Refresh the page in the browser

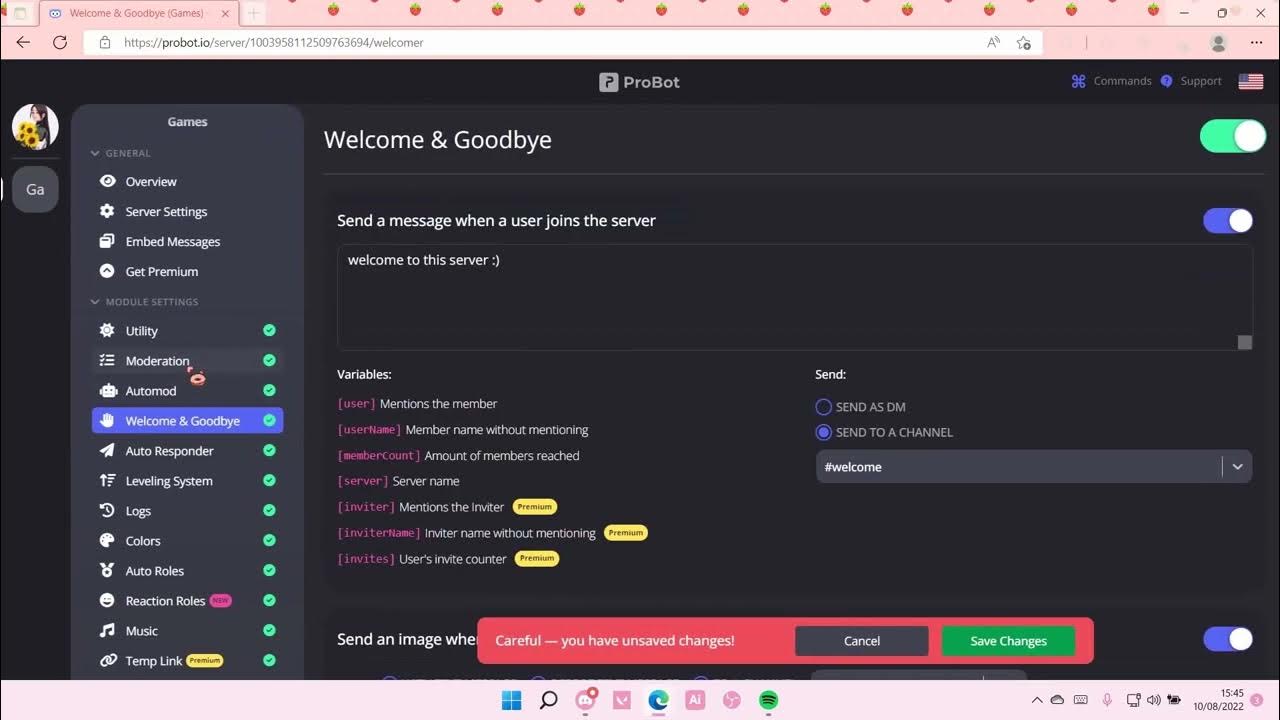click(x=60, y=43)
